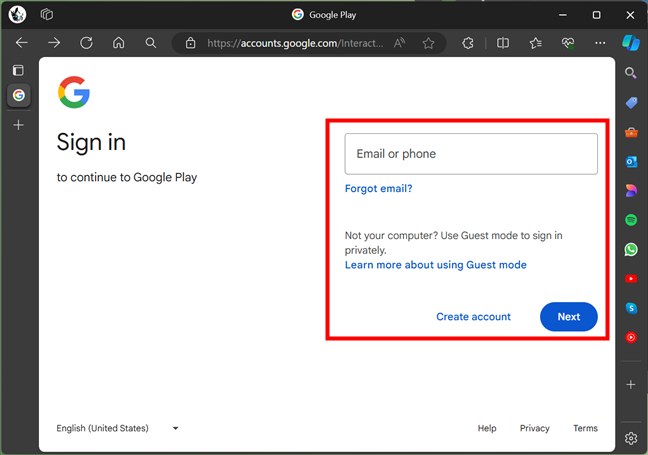This screenshot has height=455, width=648.
Task: Click the Create account button
Action: (474, 317)
